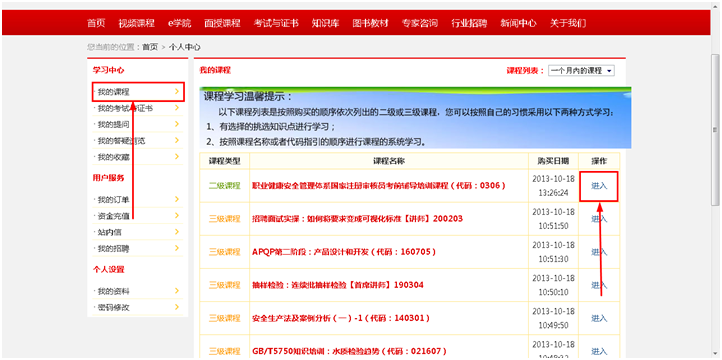722x360 pixels.
Task: Click the arrow beside 我的考试与证书
Action: coord(177,108)
